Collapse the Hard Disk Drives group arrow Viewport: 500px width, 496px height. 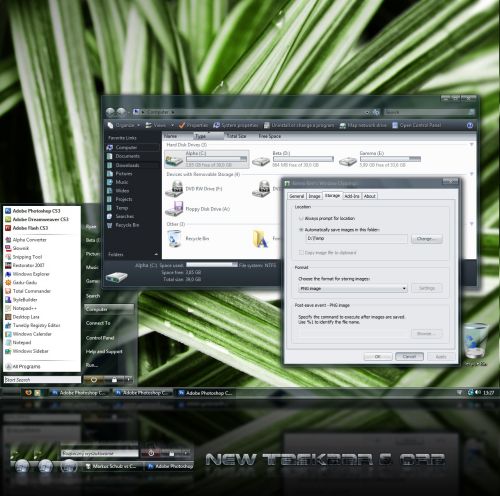point(472,145)
